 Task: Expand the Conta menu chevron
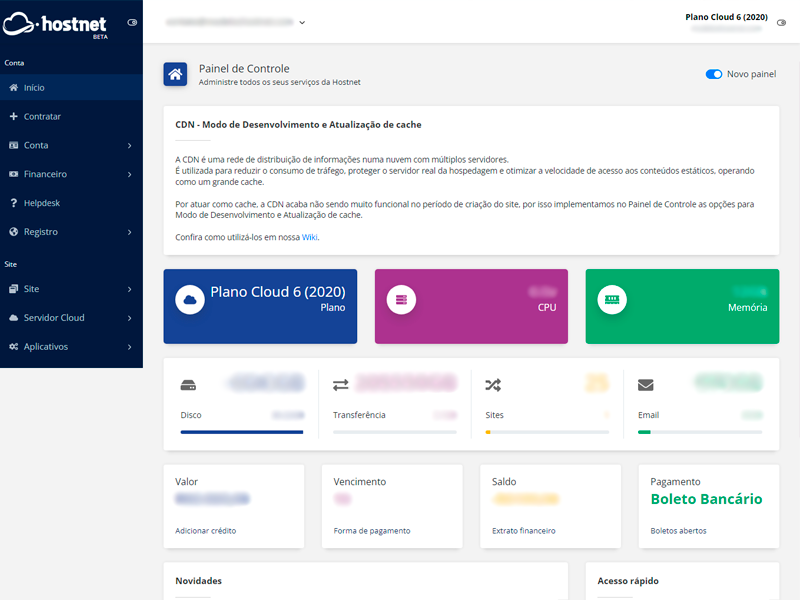[x=130, y=146]
